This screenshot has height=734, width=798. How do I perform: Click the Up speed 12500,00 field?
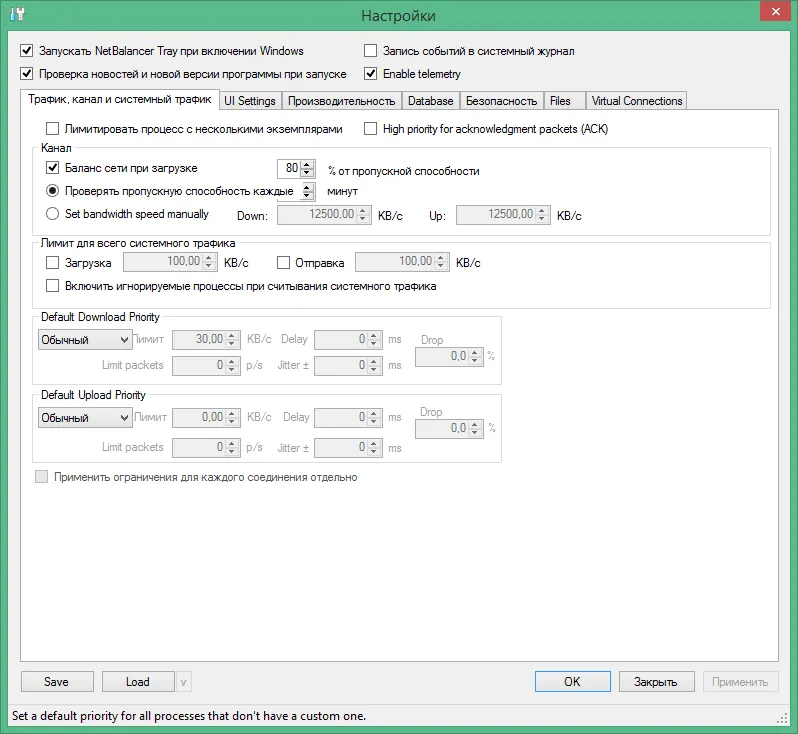pos(503,215)
